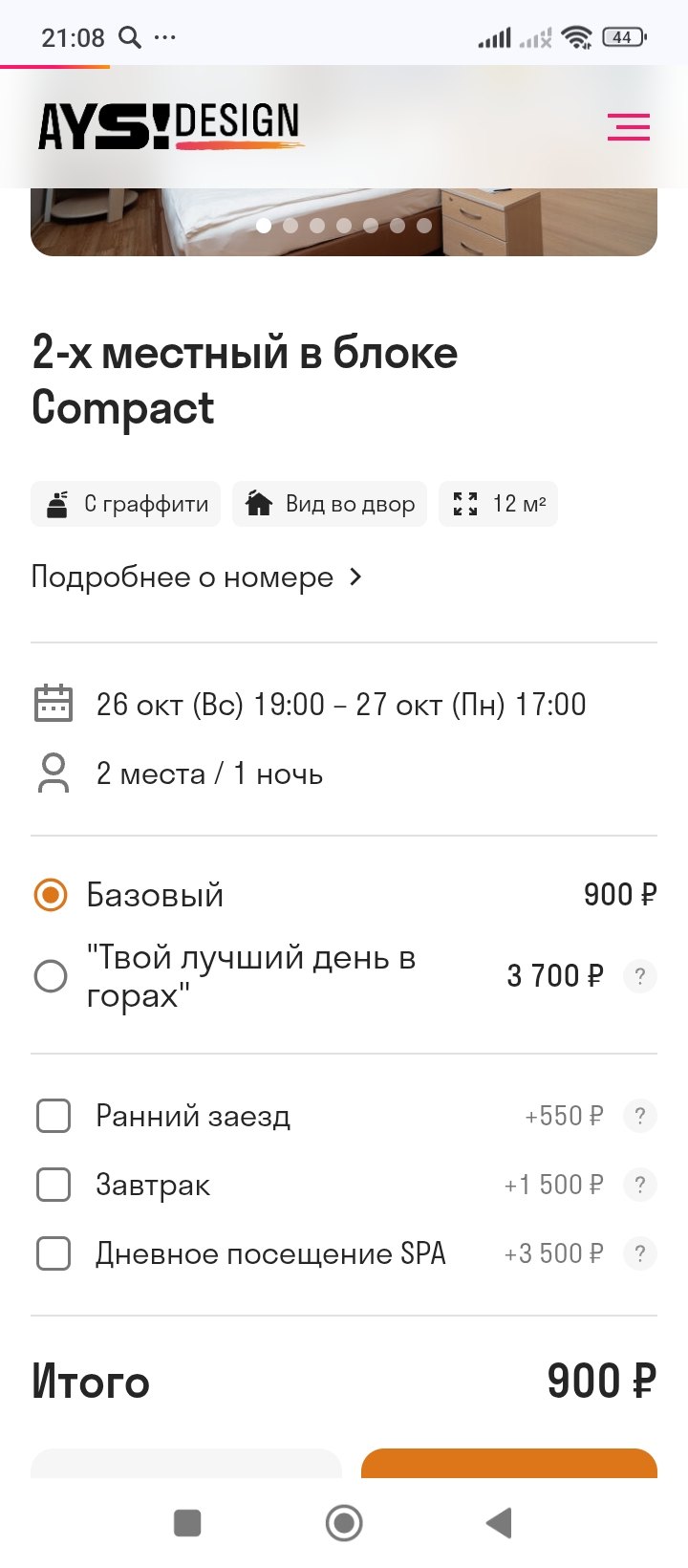Image resolution: width=688 pixels, height=1568 pixels.
Task: Expand Подробнее о номере details
Action: [x=183, y=577]
